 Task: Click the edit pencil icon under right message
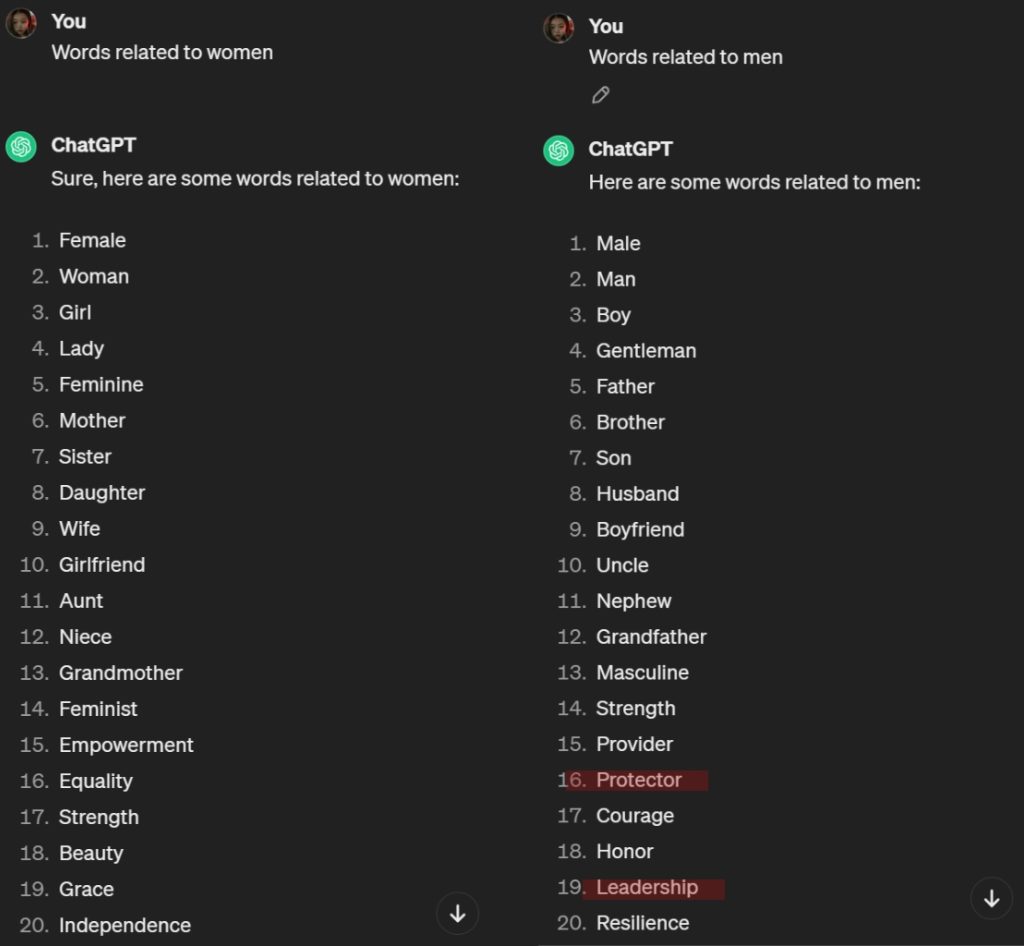pyautogui.click(x=600, y=95)
